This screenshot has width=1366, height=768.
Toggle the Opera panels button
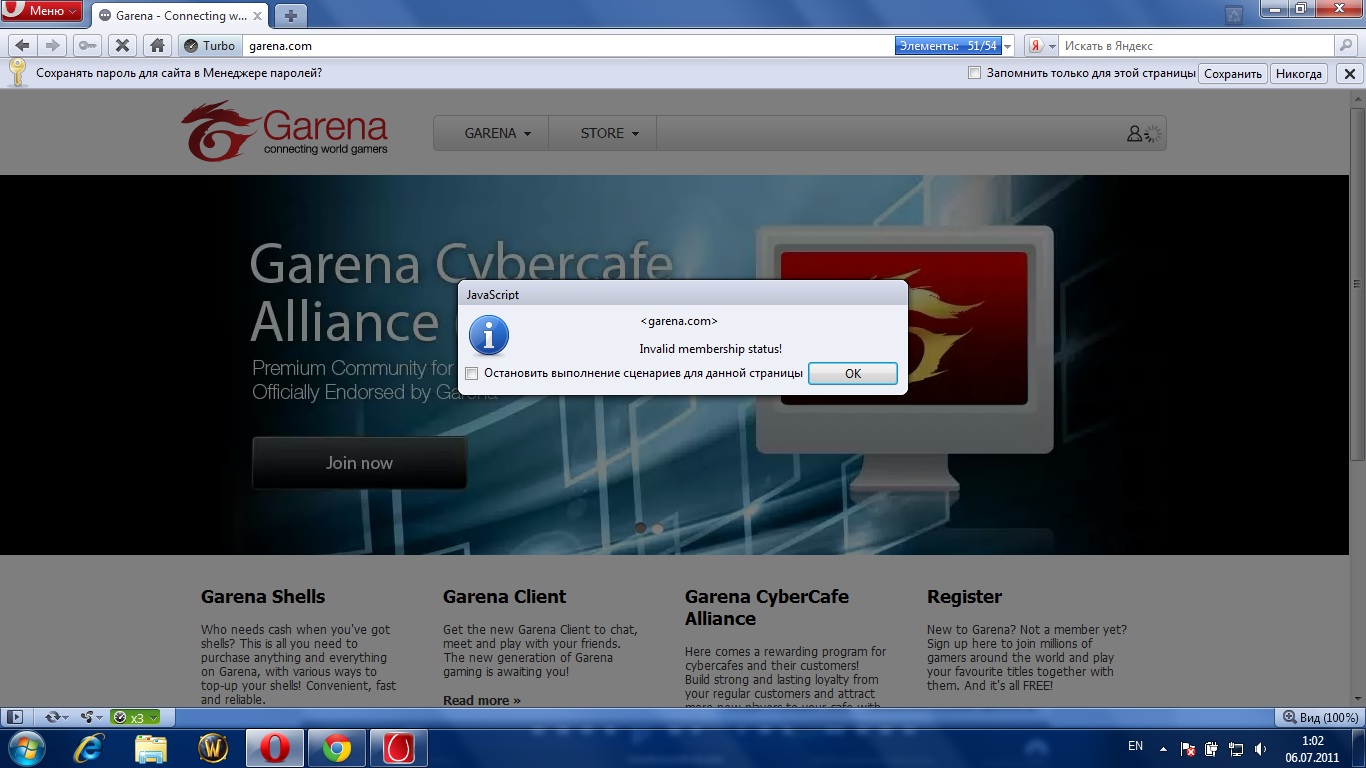[14, 717]
